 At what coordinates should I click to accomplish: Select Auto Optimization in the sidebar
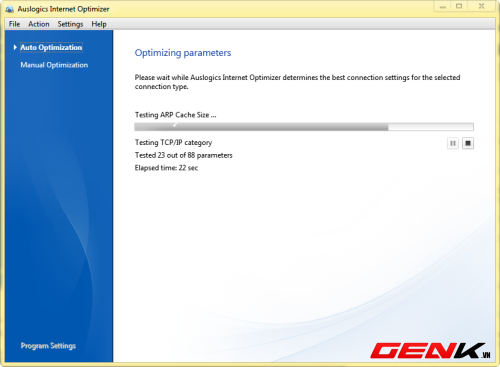[51, 47]
